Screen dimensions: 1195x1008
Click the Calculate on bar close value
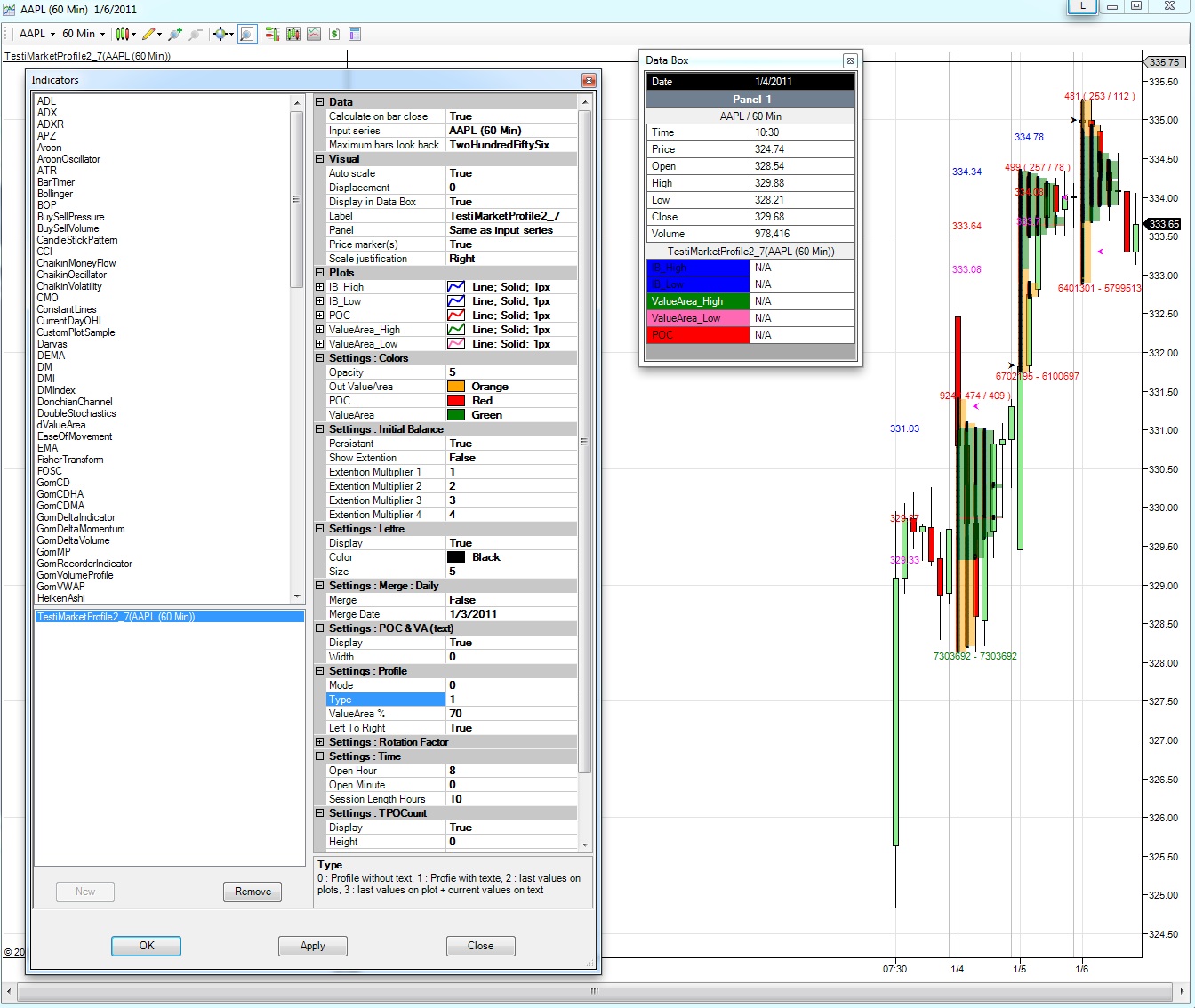pyautogui.click(x=511, y=116)
